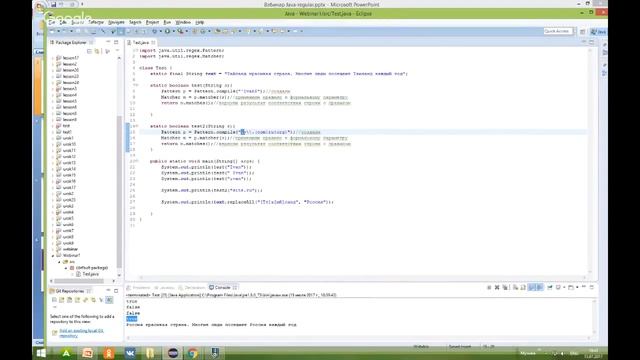This screenshot has height=360, width=640.
Task: Open the Source menu
Action: pos(78,22)
